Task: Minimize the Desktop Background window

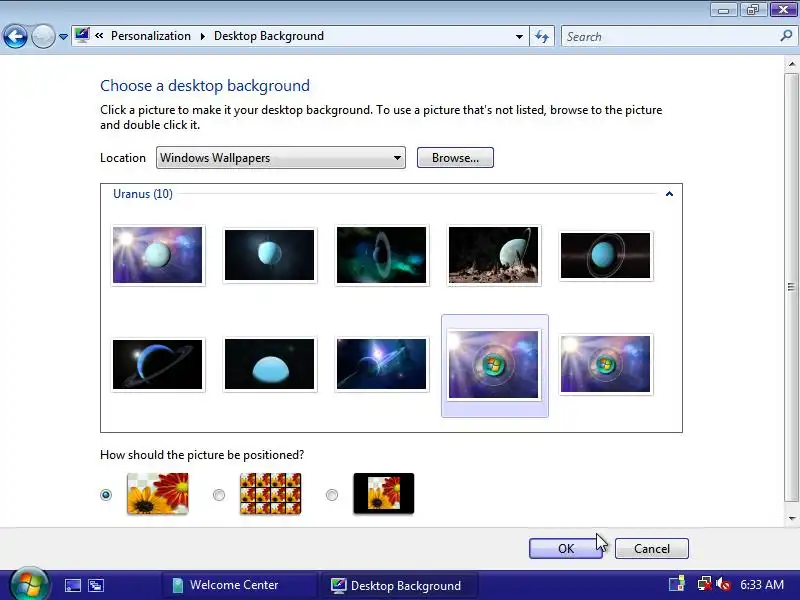Action: click(x=723, y=10)
